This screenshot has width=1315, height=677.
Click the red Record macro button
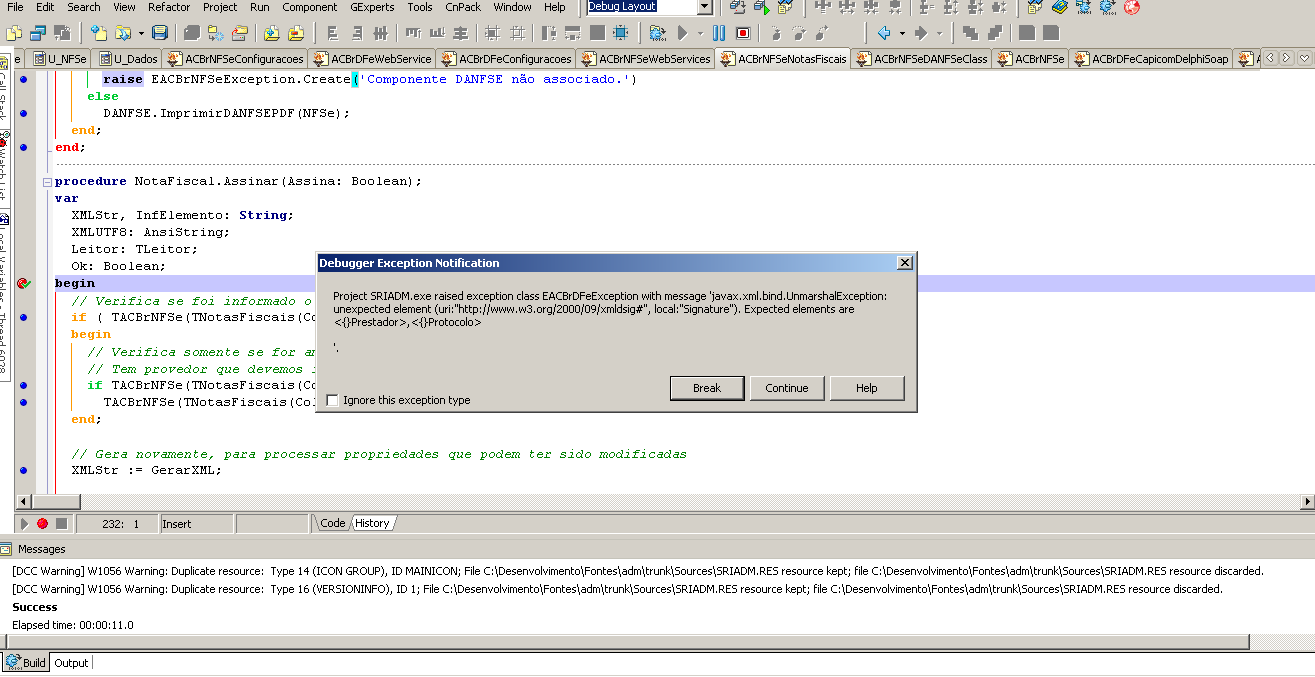[42, 523]
